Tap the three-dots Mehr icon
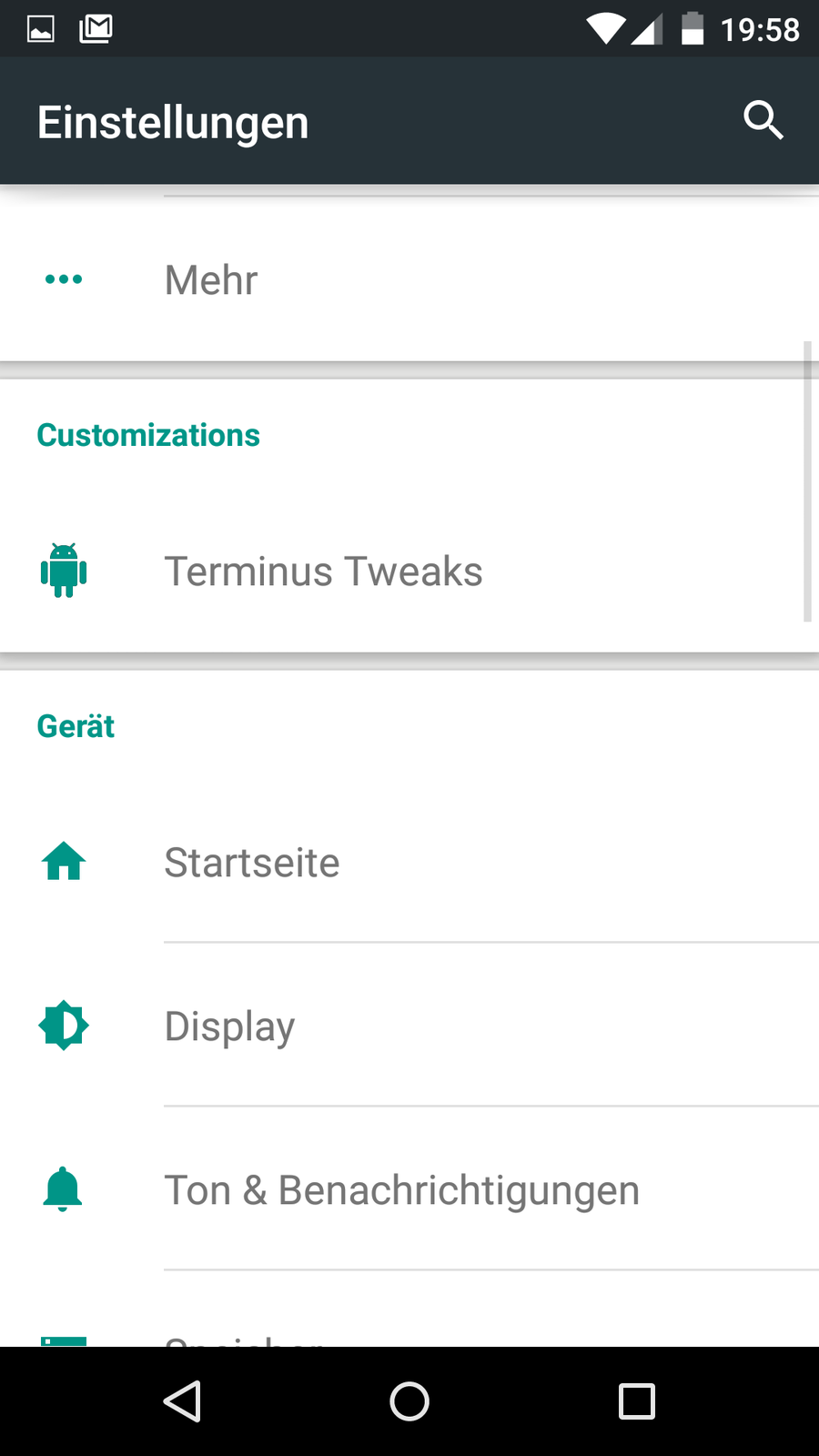The height and width of the screenshot is (1456, 819). click(x=64, y=279)
